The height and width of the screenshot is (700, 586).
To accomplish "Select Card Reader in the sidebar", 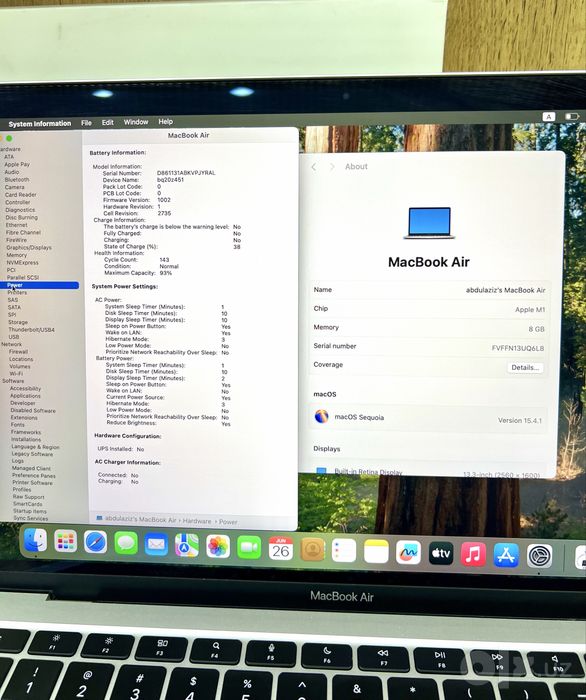I will pos(21,195).
